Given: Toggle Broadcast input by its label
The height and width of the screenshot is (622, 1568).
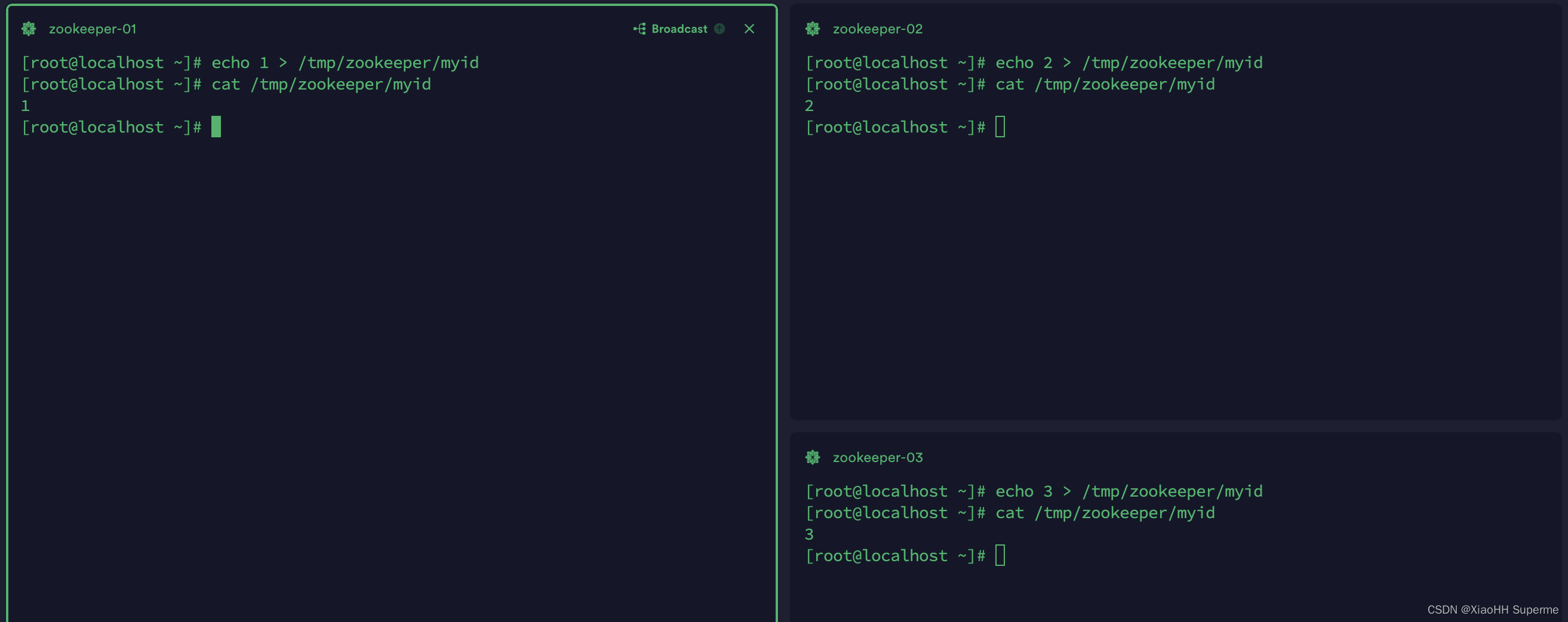Looking at the screenshot, I should [680, 29].
